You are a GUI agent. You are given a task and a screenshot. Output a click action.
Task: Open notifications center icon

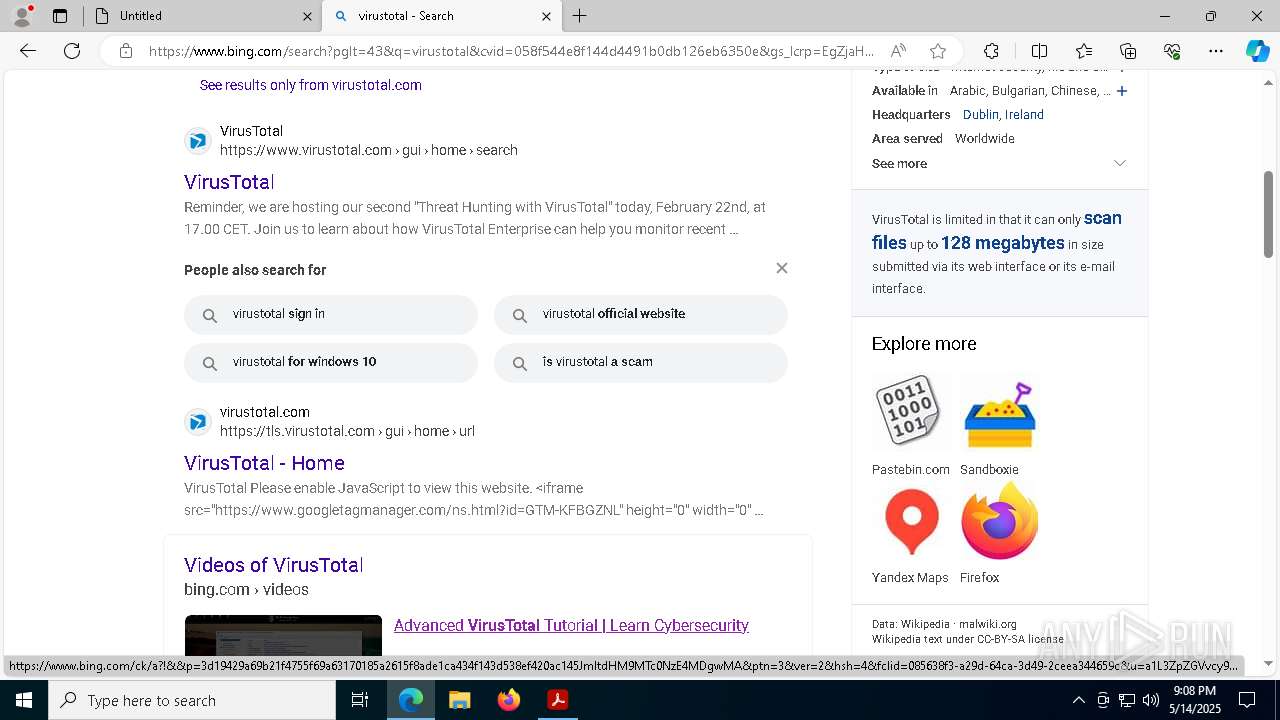pos(1247,700)
